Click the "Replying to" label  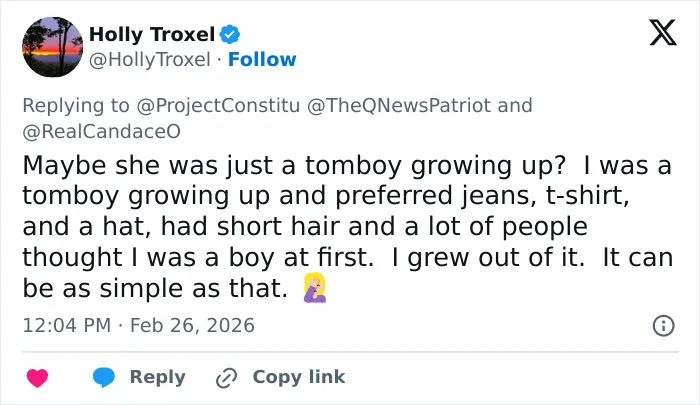[x=76, y=106]
